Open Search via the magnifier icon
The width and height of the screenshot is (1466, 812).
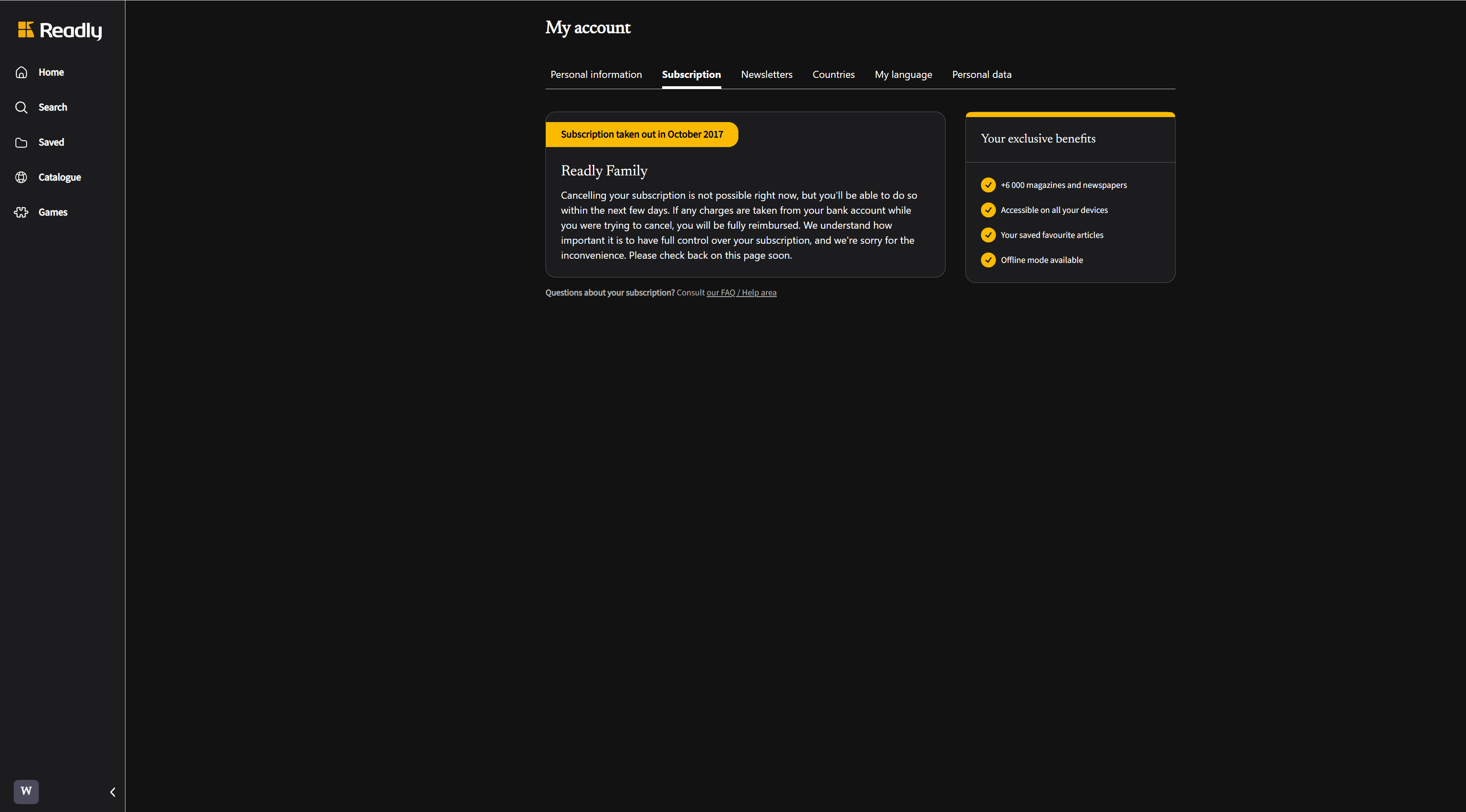[22, 107]
